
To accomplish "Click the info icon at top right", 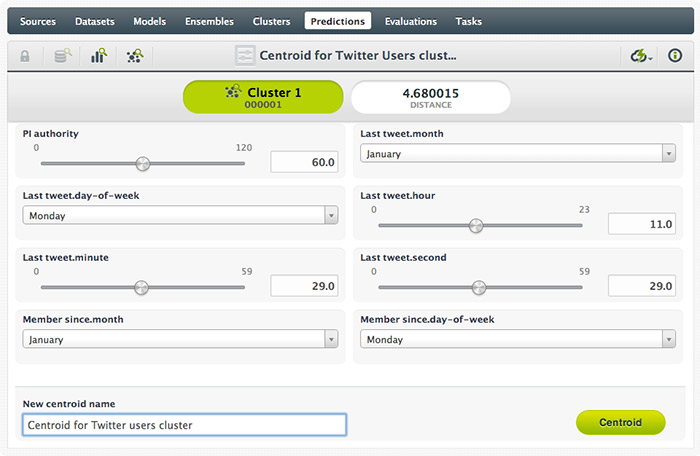I will coord(675,56).
